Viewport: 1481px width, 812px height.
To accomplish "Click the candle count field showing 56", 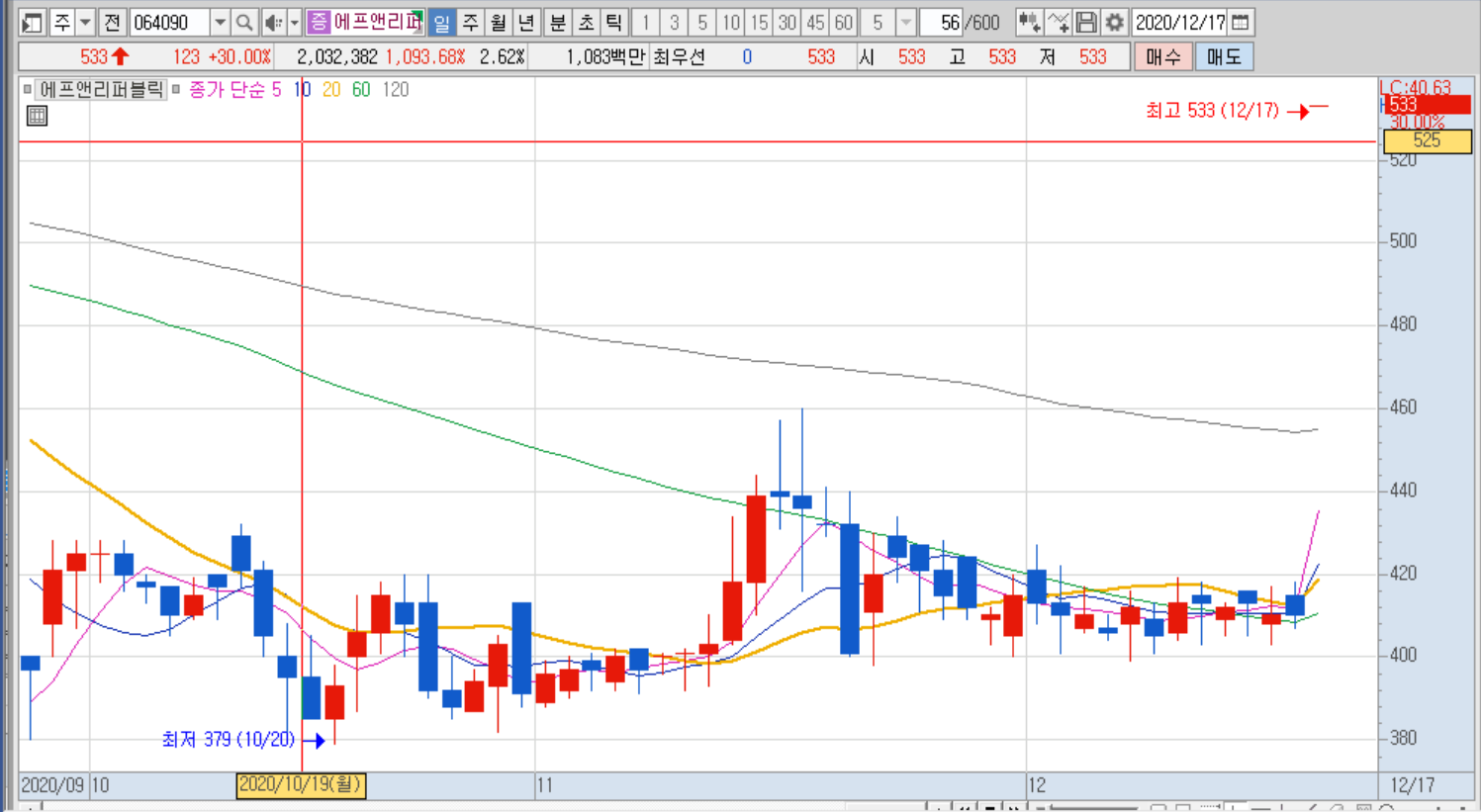I will (941, 22).
